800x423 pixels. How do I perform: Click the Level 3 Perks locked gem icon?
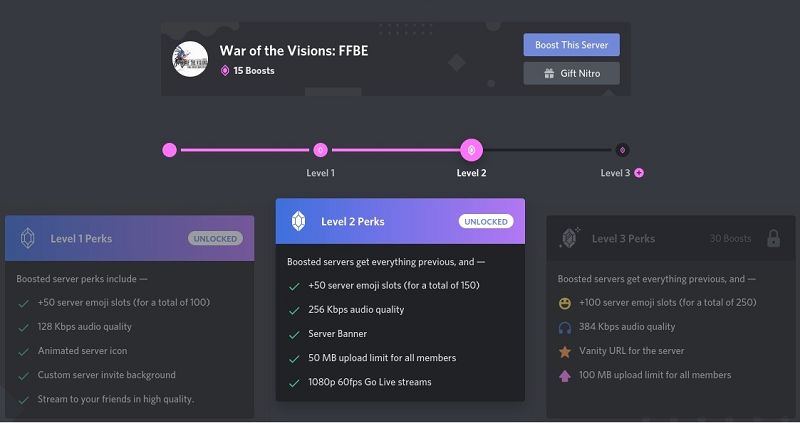tap(569, 238)
